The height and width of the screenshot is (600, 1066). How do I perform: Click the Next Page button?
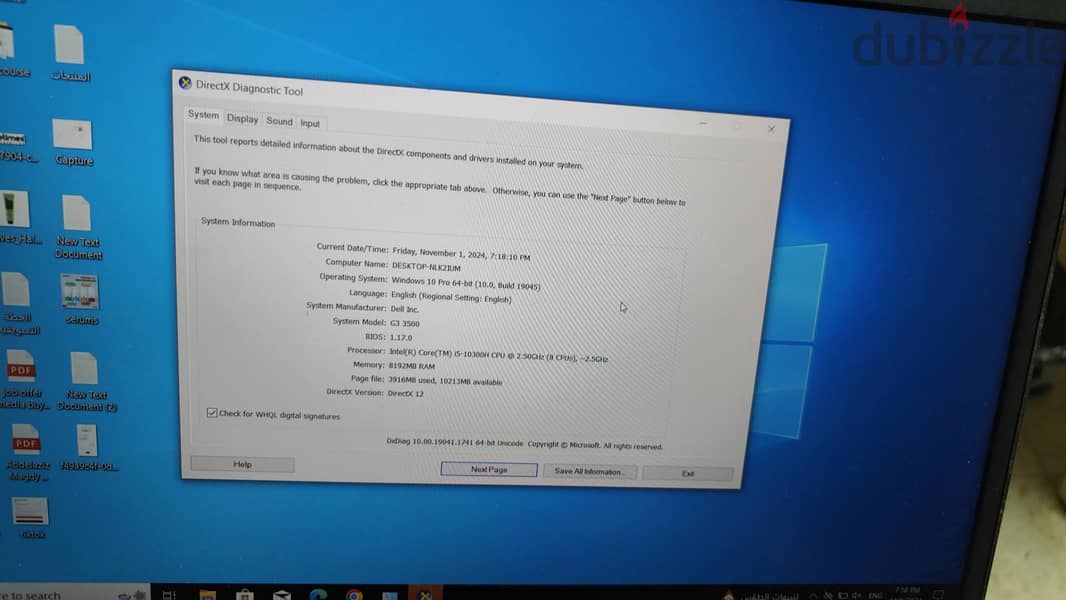(x=489, y=470)
